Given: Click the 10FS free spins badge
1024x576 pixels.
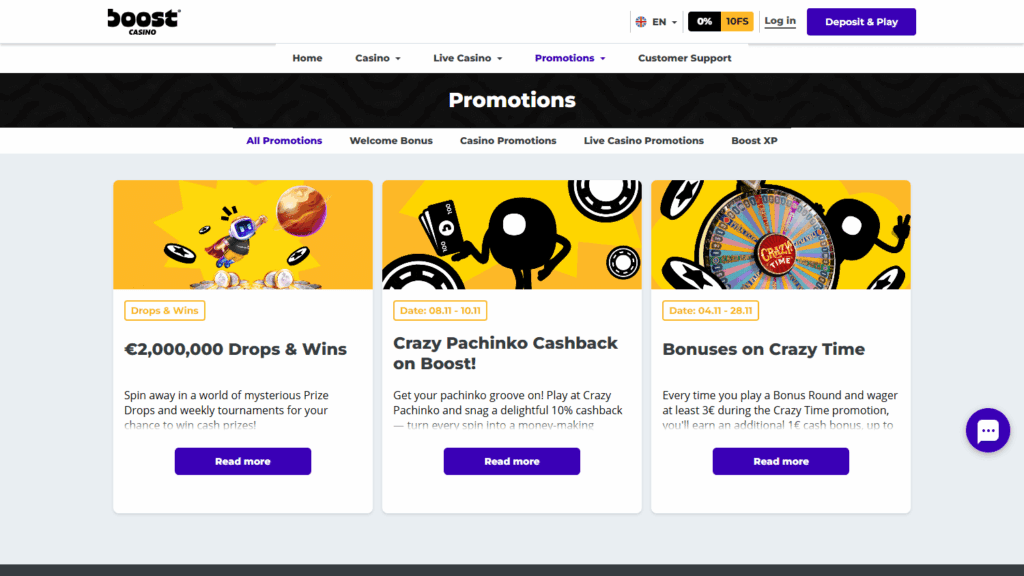Looking at the screenshot, I should tap(737, 22).
